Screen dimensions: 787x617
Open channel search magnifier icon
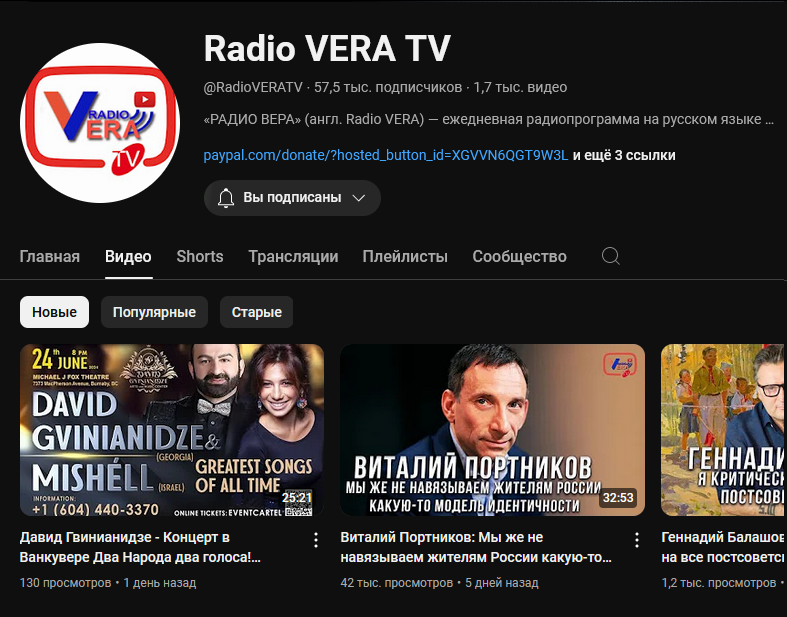(x=610, y=257)
